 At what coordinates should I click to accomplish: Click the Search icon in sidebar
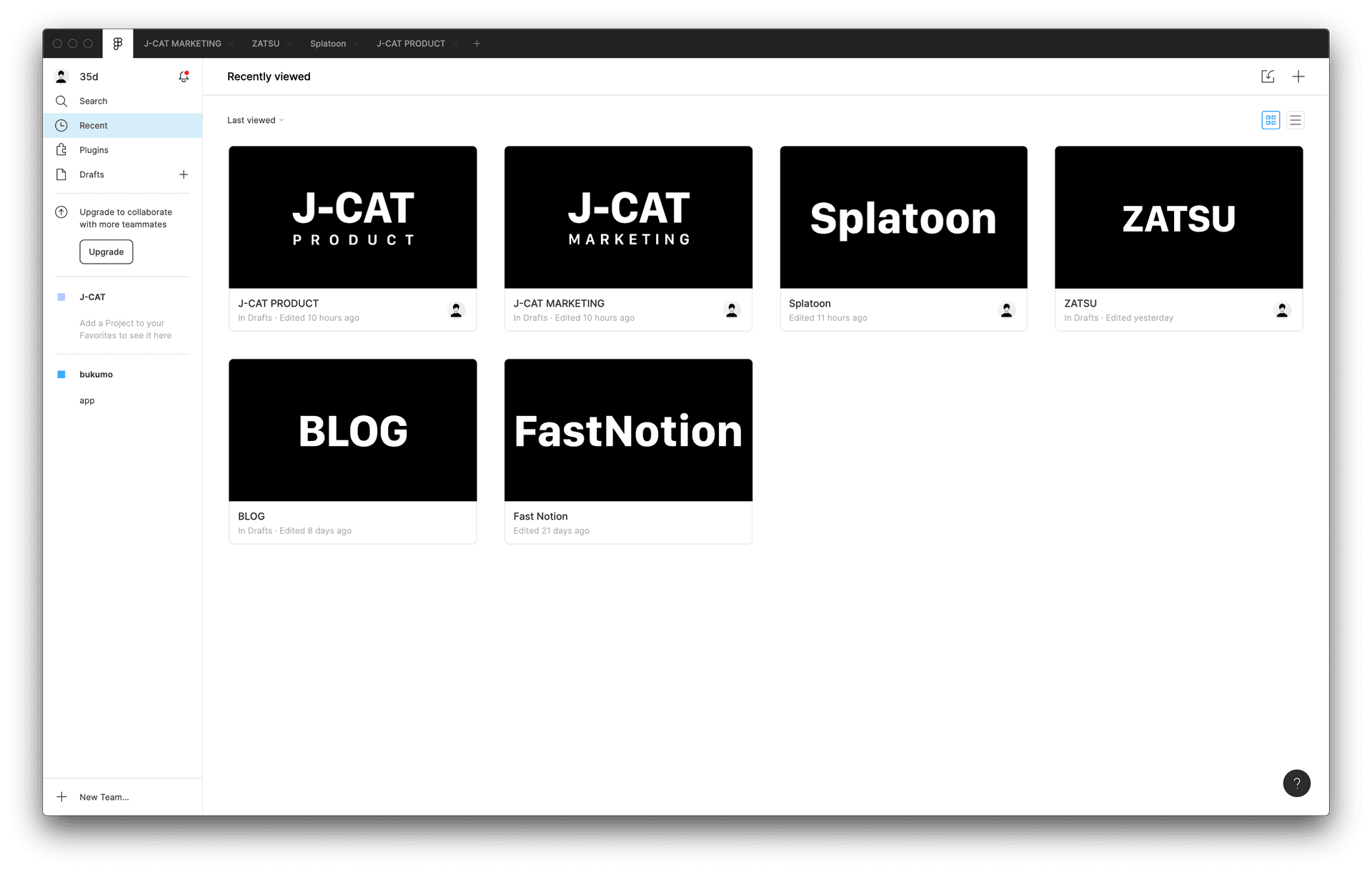click(x=62, y=101)
